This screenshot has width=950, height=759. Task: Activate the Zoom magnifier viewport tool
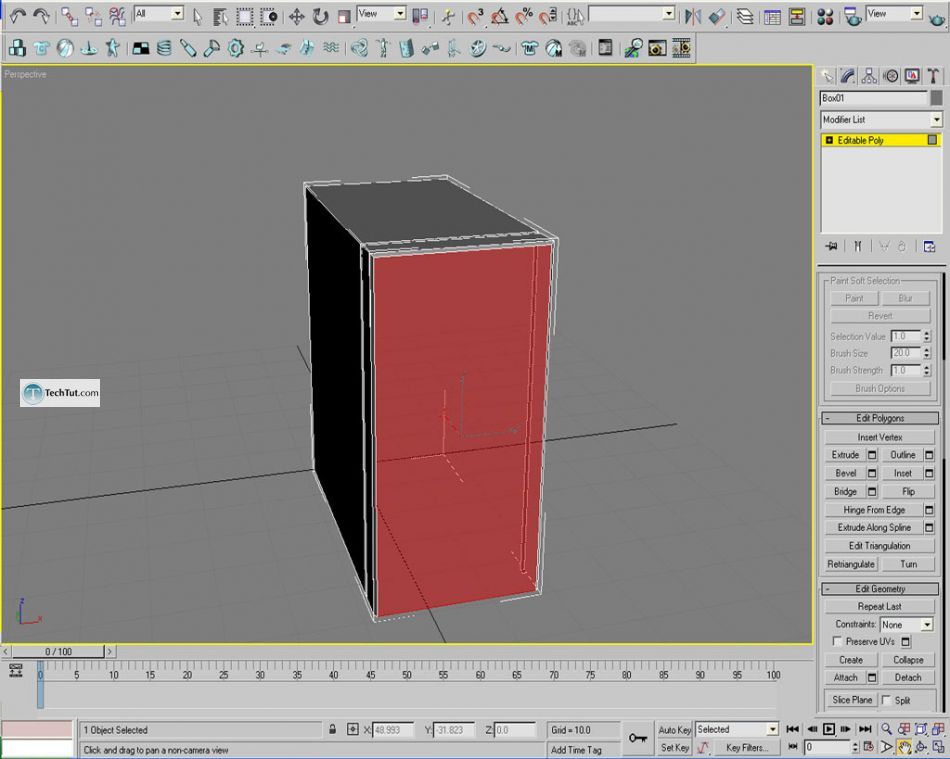click(x=886, y=730)
